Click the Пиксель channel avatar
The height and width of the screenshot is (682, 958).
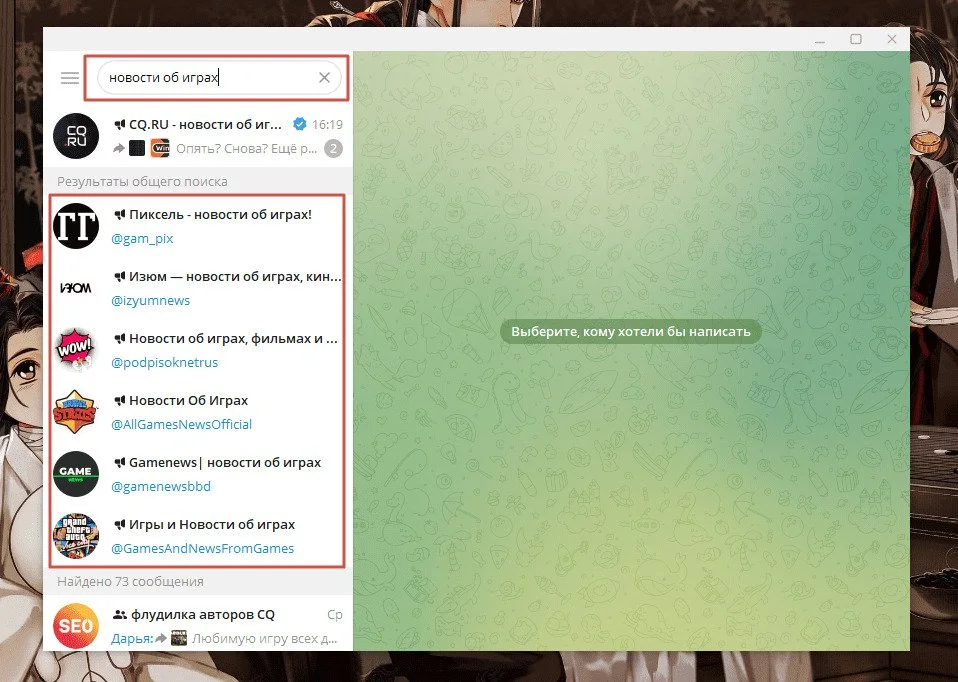coord(76,226)
